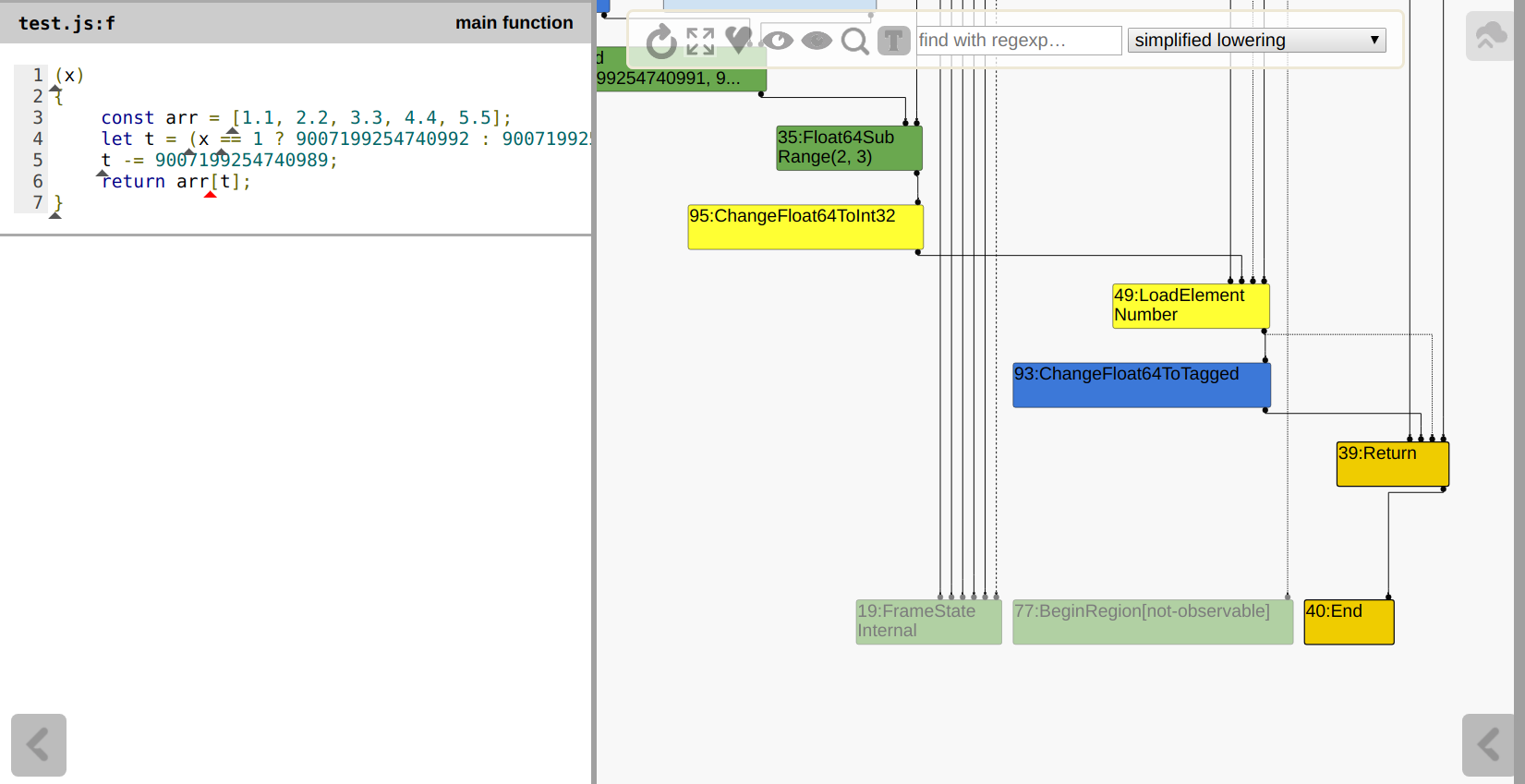Toggle the heart-shaped live nodes icon
The height and width of the screenshot is (784, 1525).
click(738, 40)
